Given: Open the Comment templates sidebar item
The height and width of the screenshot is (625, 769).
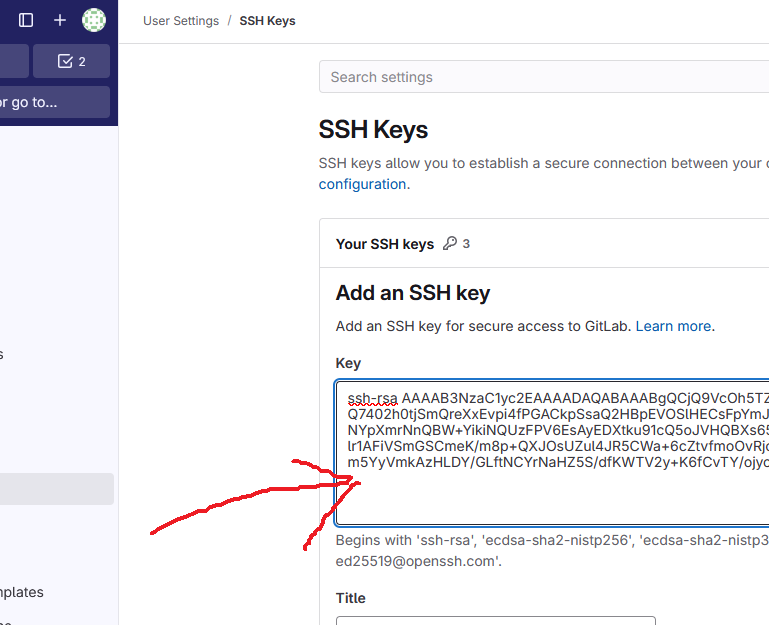Looking at the screenshot, I should 22,592.
